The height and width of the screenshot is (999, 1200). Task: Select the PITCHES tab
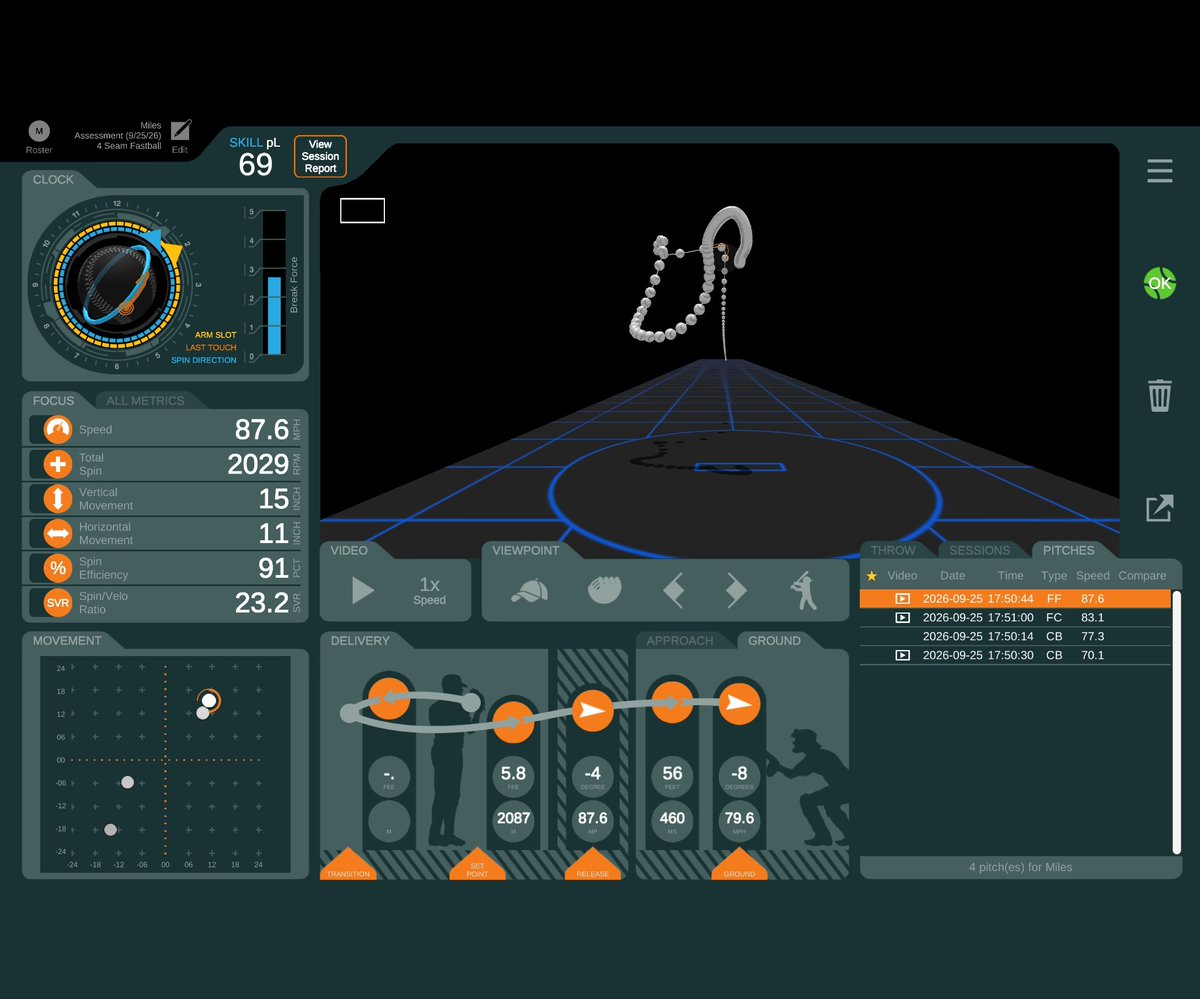point(1068,550)
